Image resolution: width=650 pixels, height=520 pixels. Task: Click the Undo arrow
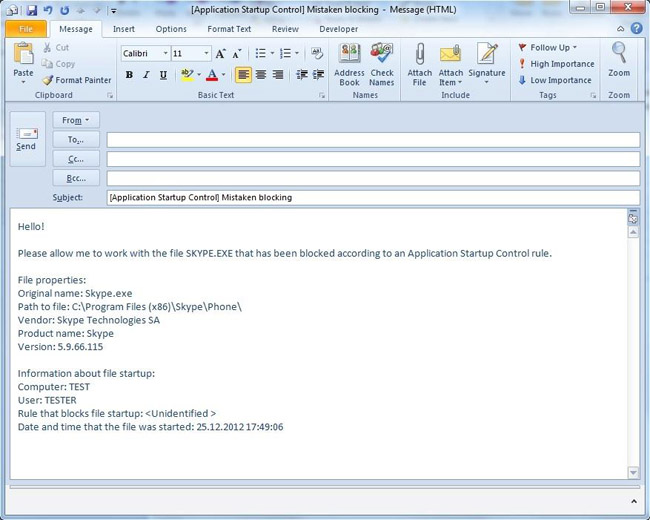tap(48, 10)
